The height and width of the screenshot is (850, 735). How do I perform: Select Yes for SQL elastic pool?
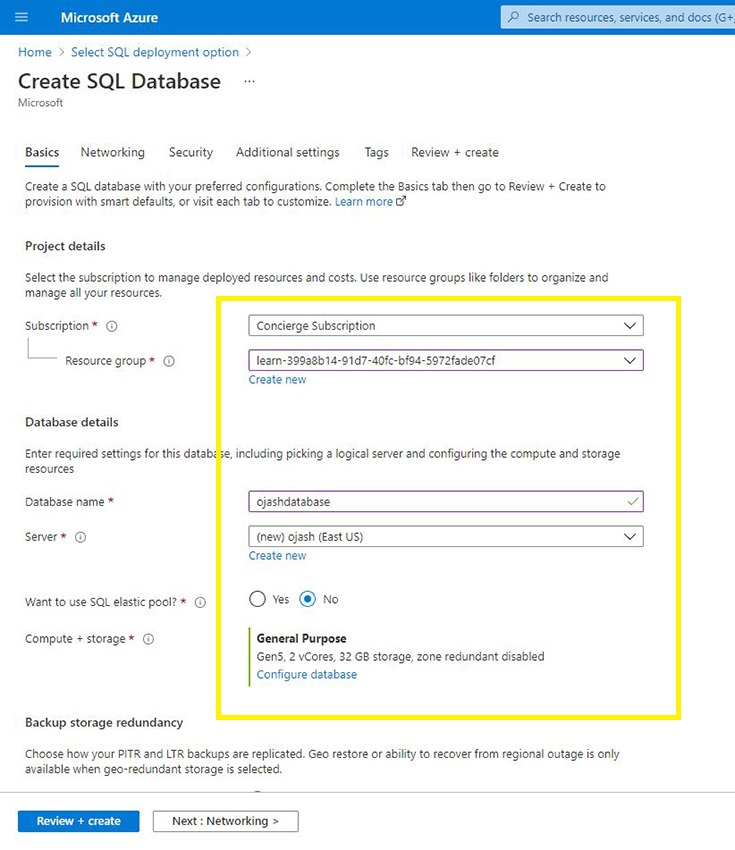point(257,599)
